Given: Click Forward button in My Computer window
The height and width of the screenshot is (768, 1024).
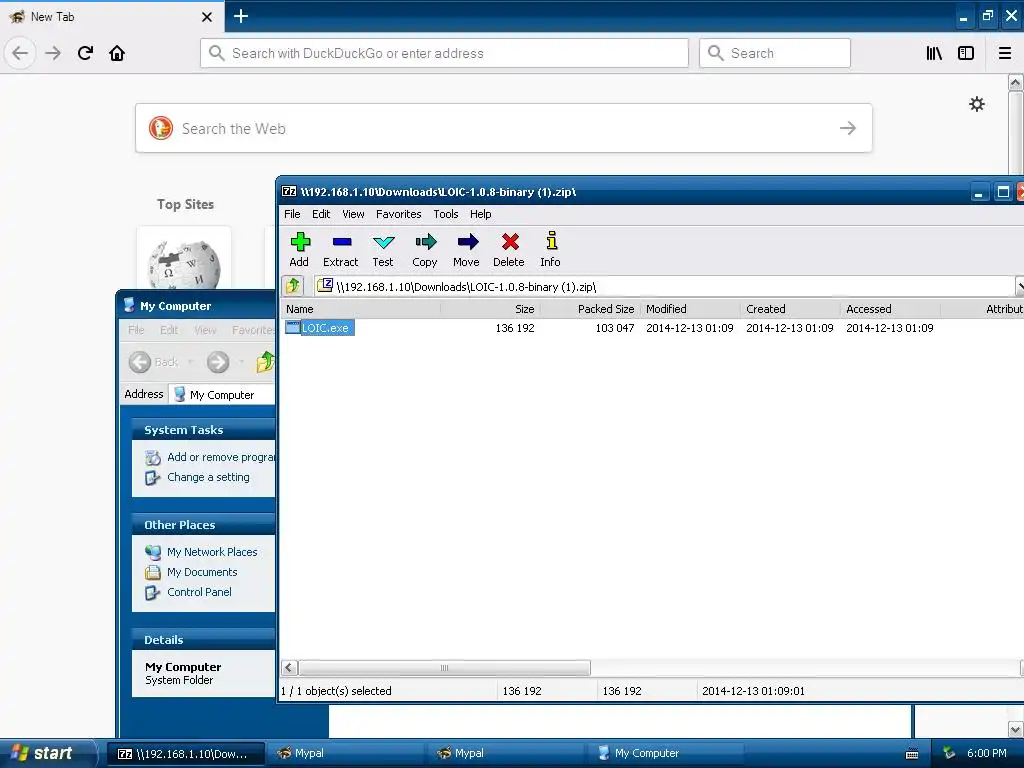Looking at the screenshot, I should pos(218,362).
